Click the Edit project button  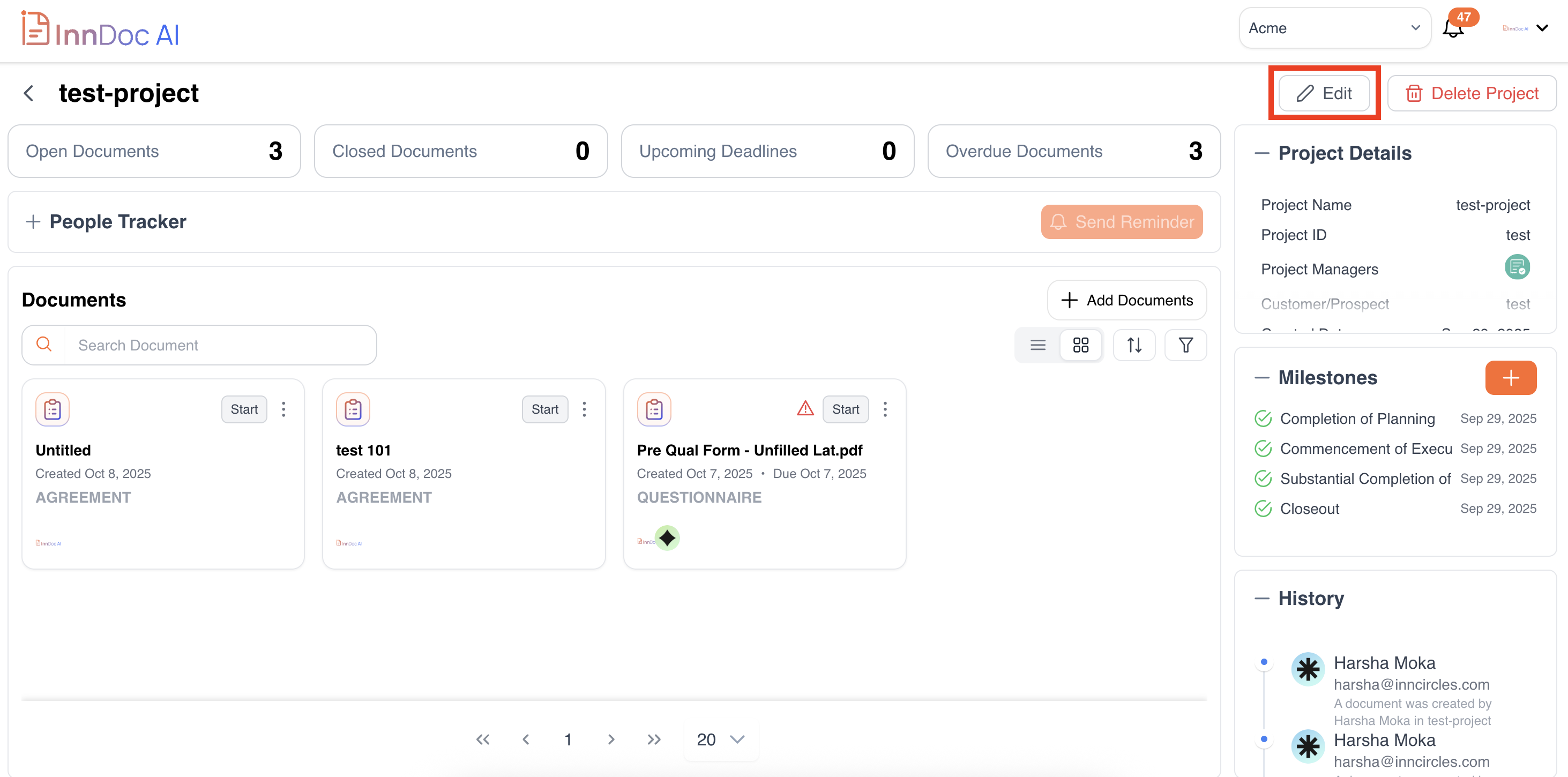pos(1324,93)
